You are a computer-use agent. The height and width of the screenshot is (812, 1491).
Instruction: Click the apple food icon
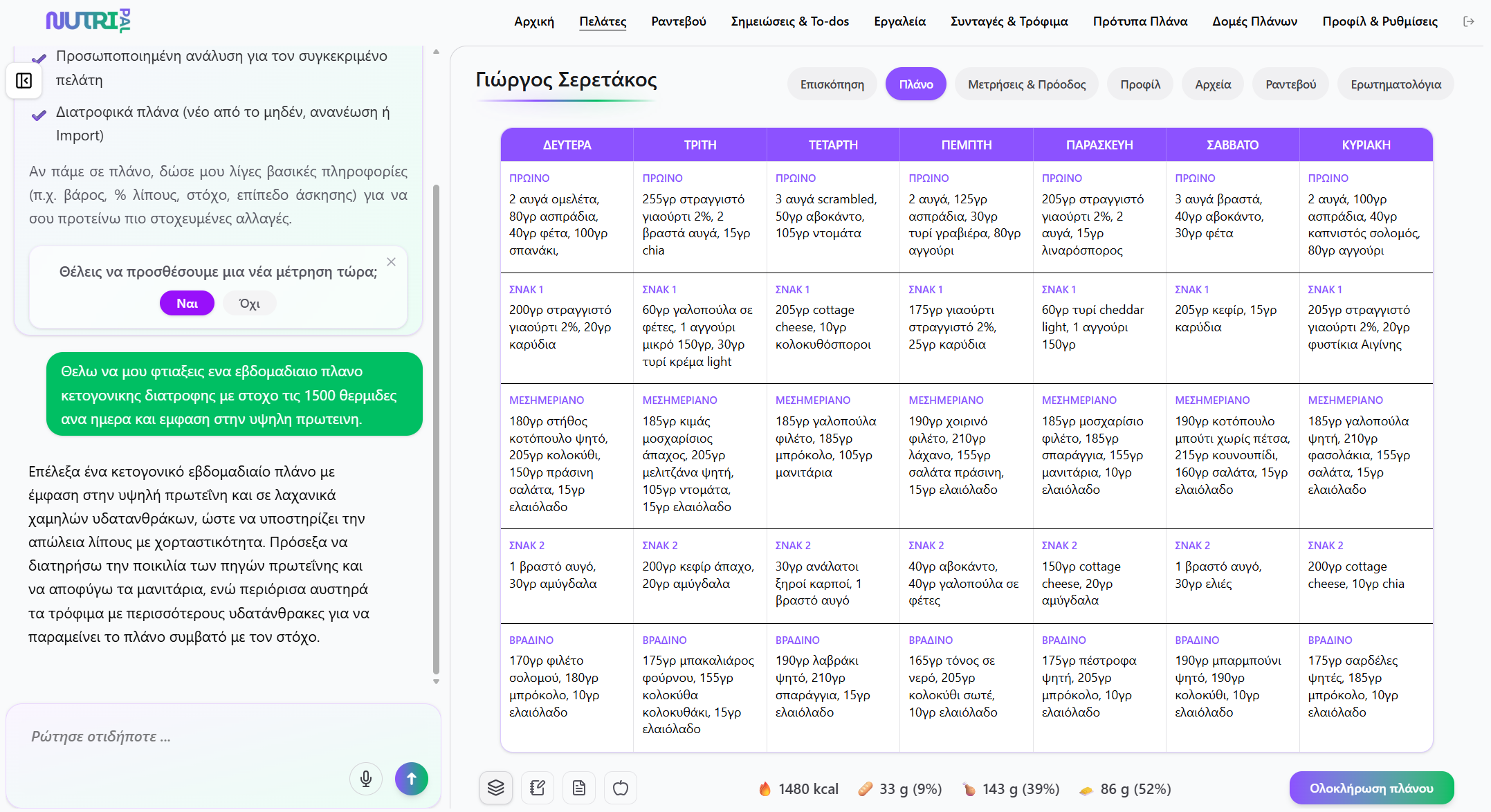(x=621, y=788)
